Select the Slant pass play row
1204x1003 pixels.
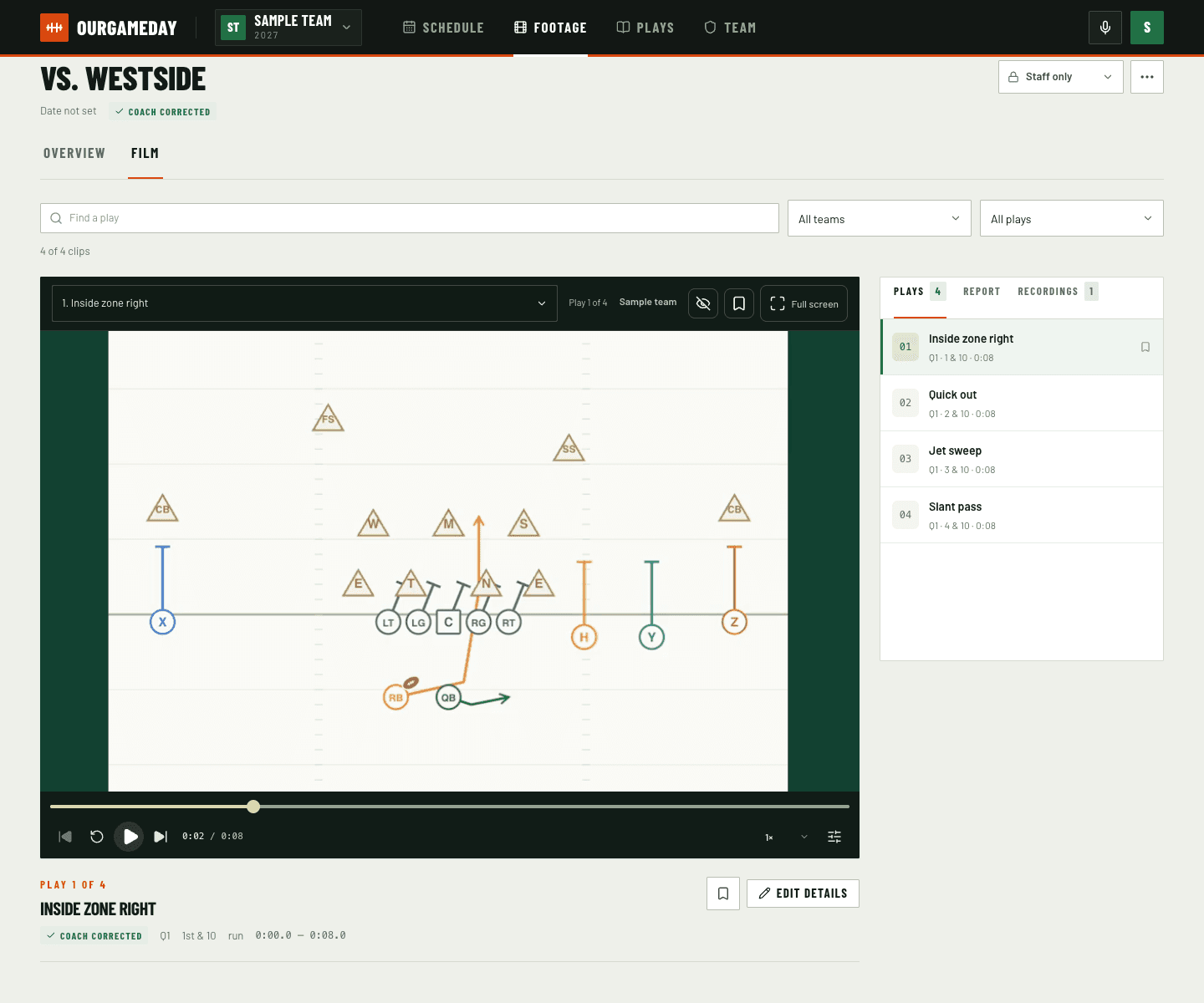tap(1022, 515)
